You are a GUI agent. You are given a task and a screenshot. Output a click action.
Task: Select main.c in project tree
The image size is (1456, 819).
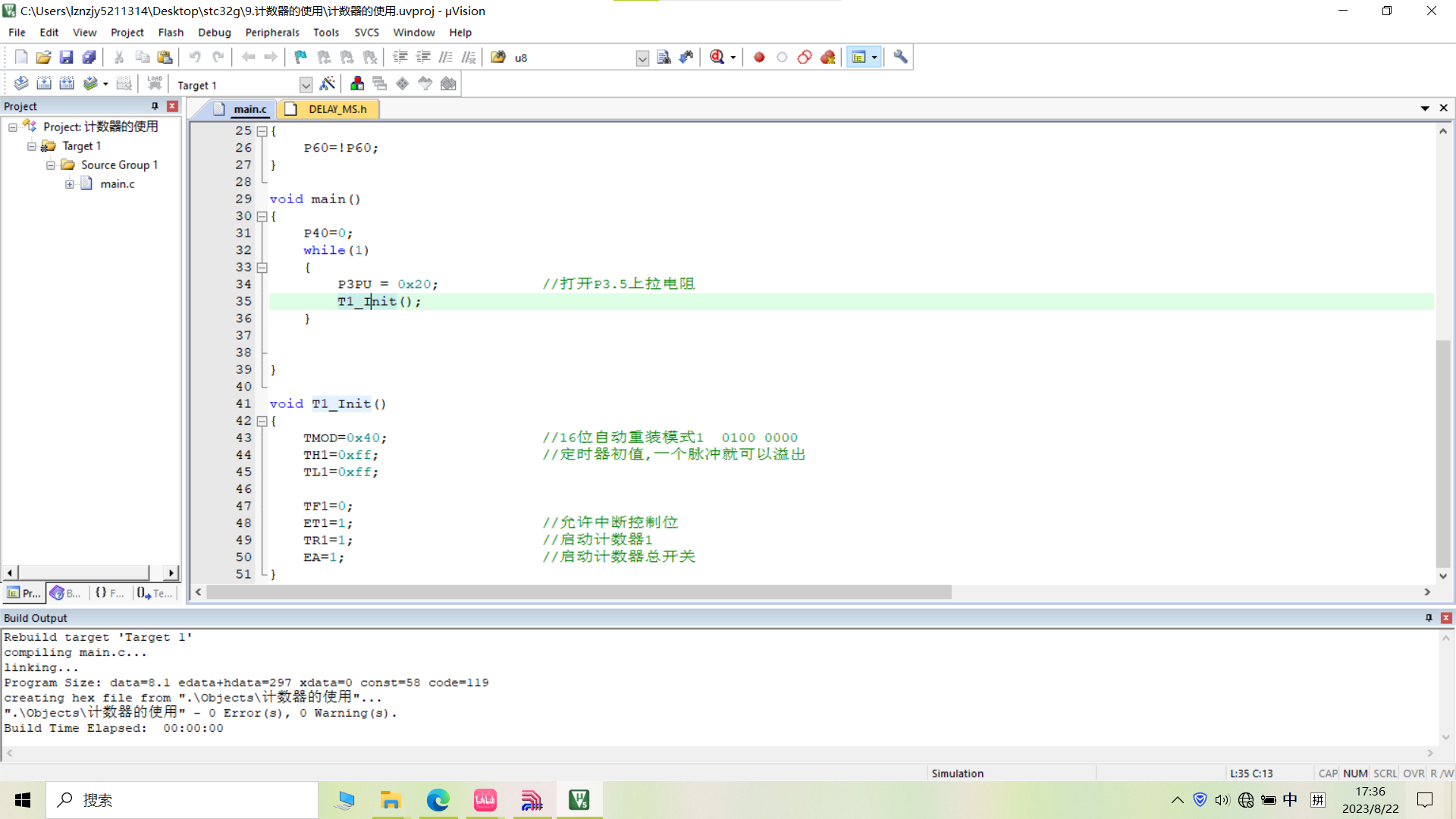(118, 184)
